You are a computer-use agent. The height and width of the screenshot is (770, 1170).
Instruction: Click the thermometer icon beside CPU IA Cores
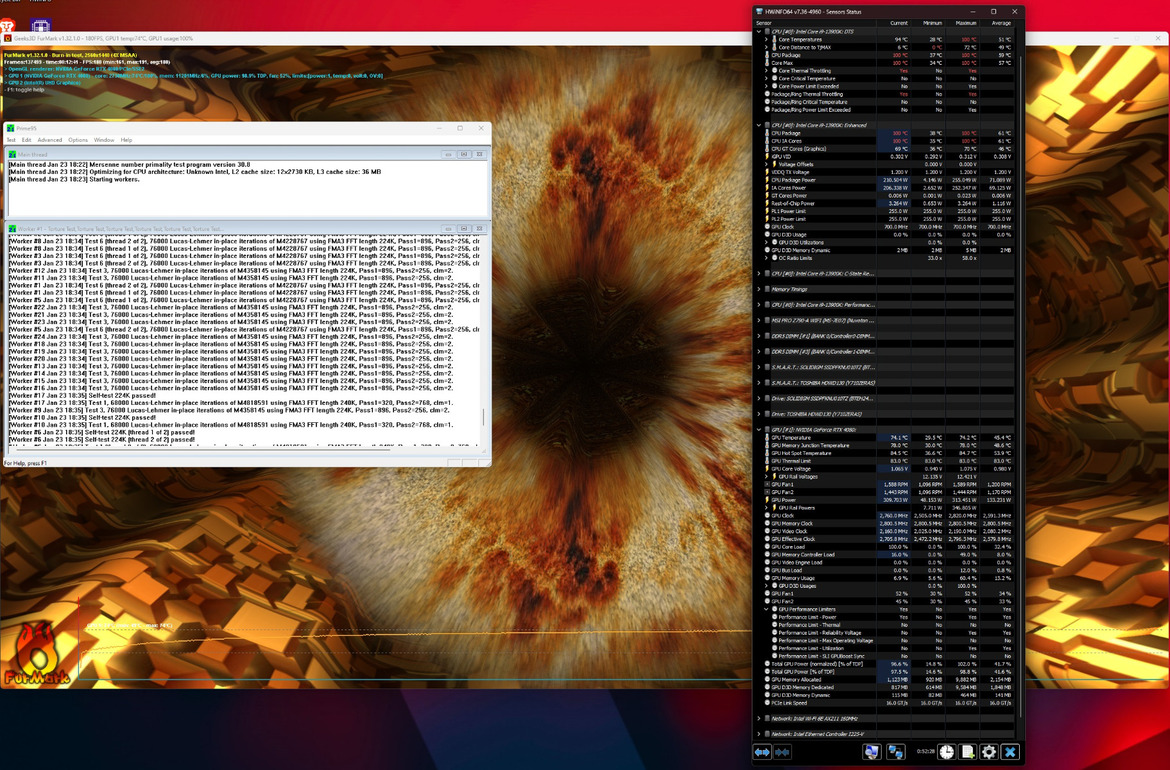(x=767, y=141)
